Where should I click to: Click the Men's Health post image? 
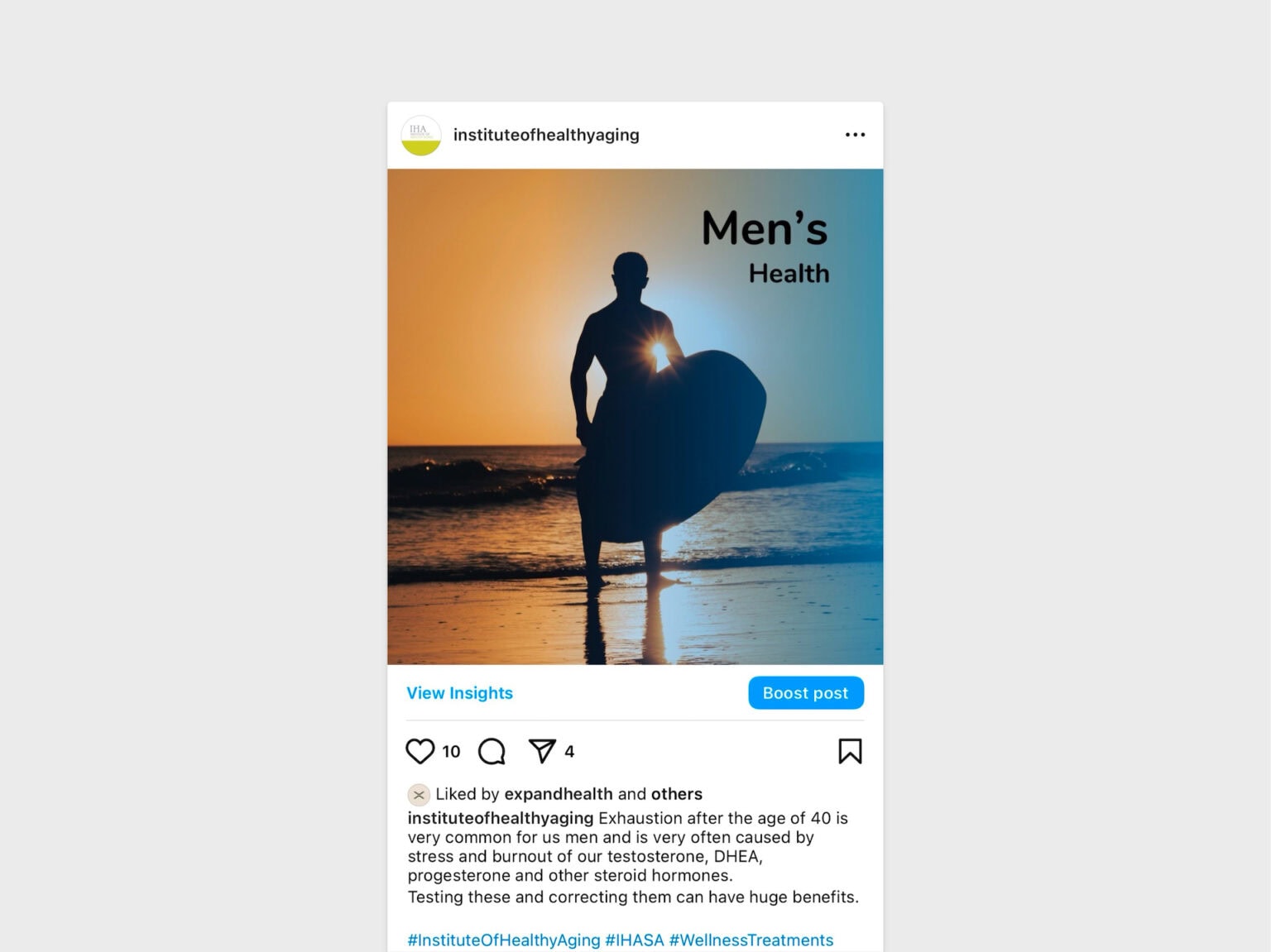point(635,417)
